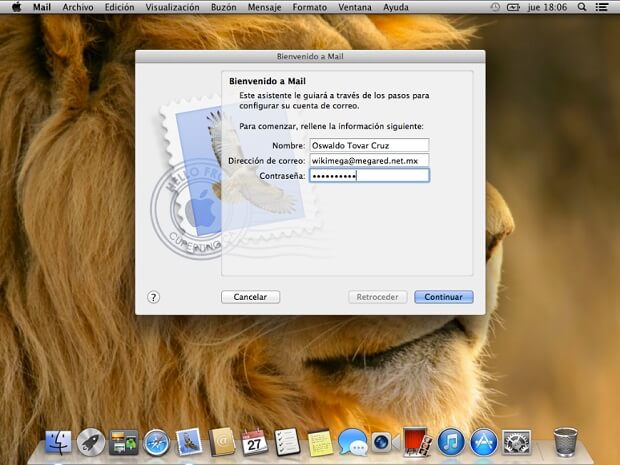Click the battery status icon
620x465 pixels.
pyautogui.click(x=513, y=7)
